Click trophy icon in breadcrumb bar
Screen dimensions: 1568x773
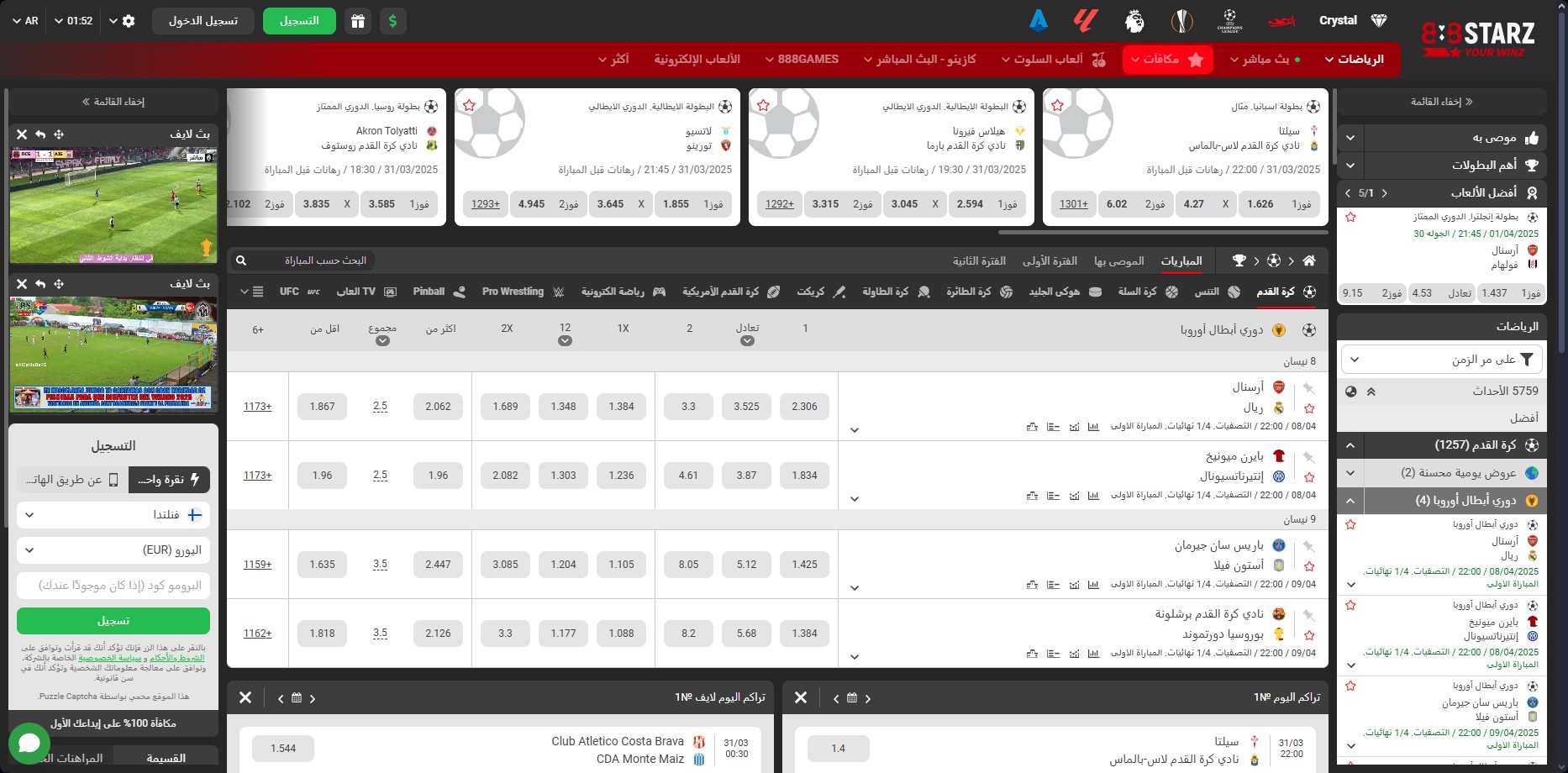[x=1239, y=260]
